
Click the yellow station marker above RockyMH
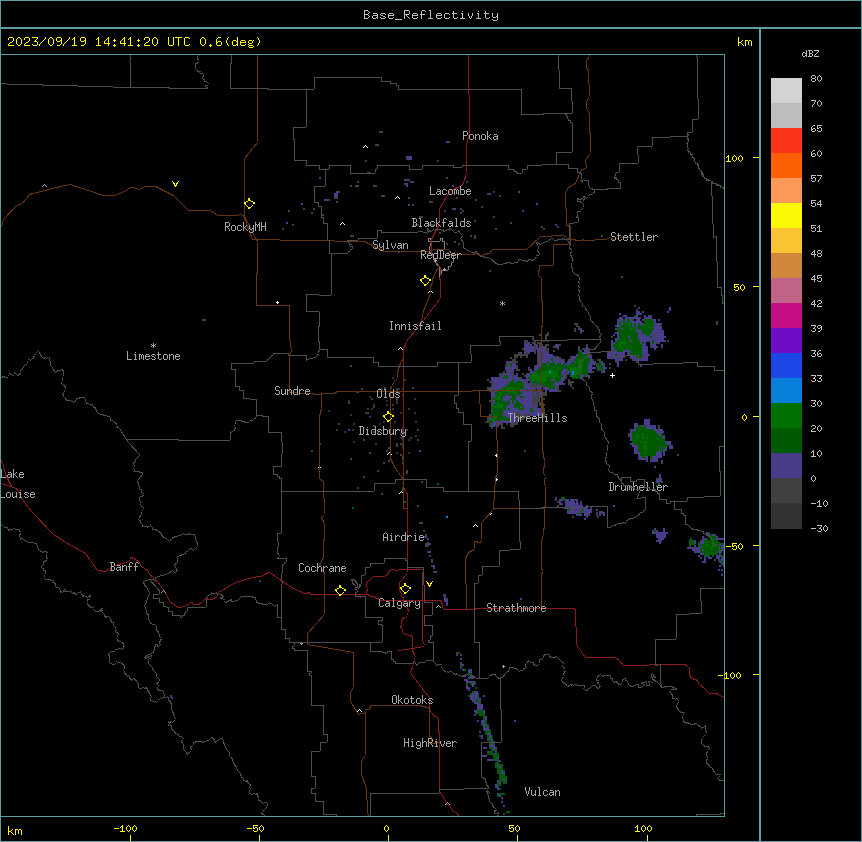[x=249, y=203]
